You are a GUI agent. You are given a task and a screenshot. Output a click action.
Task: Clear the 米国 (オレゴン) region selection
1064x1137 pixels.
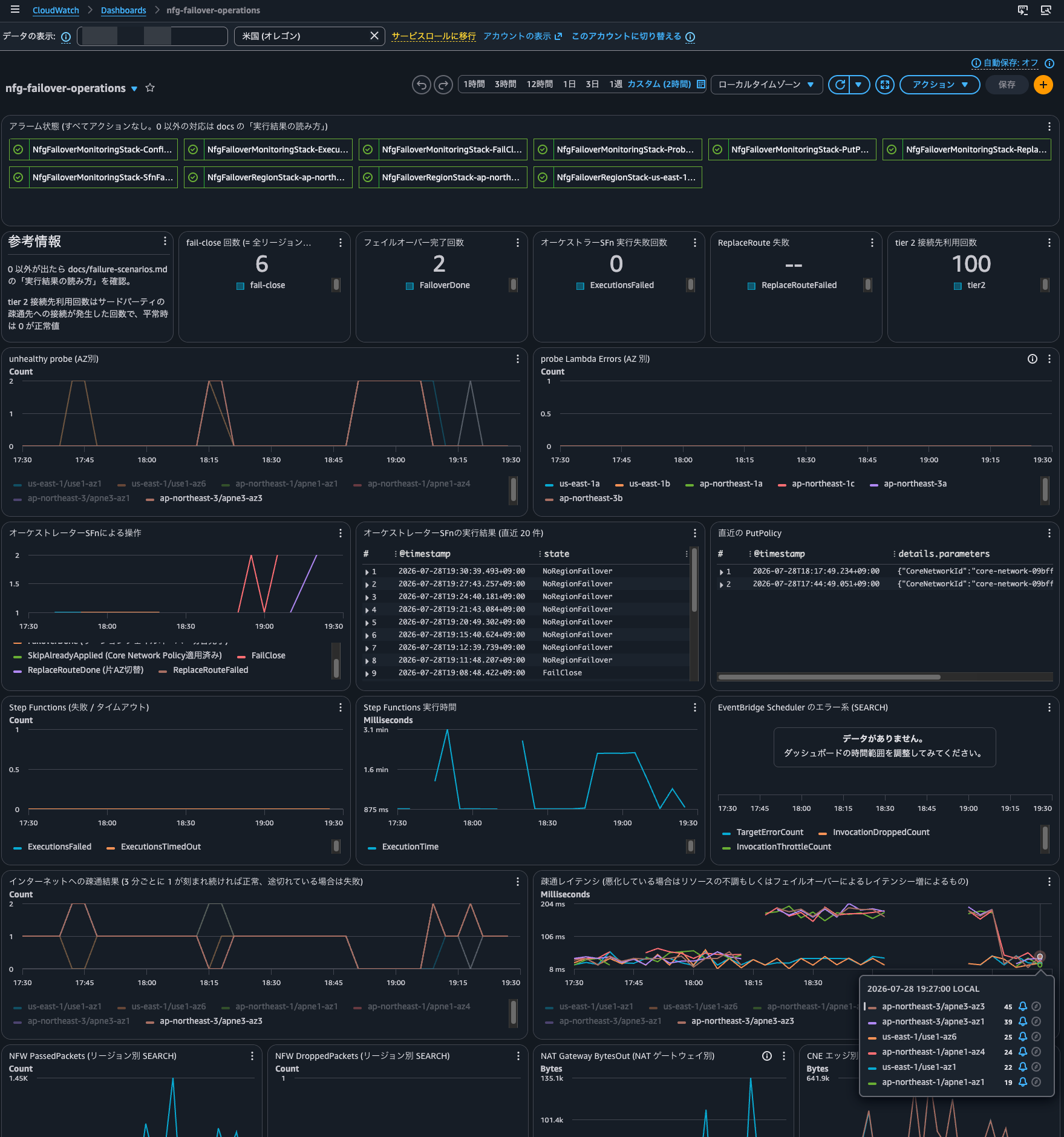[x=374, y=36]
